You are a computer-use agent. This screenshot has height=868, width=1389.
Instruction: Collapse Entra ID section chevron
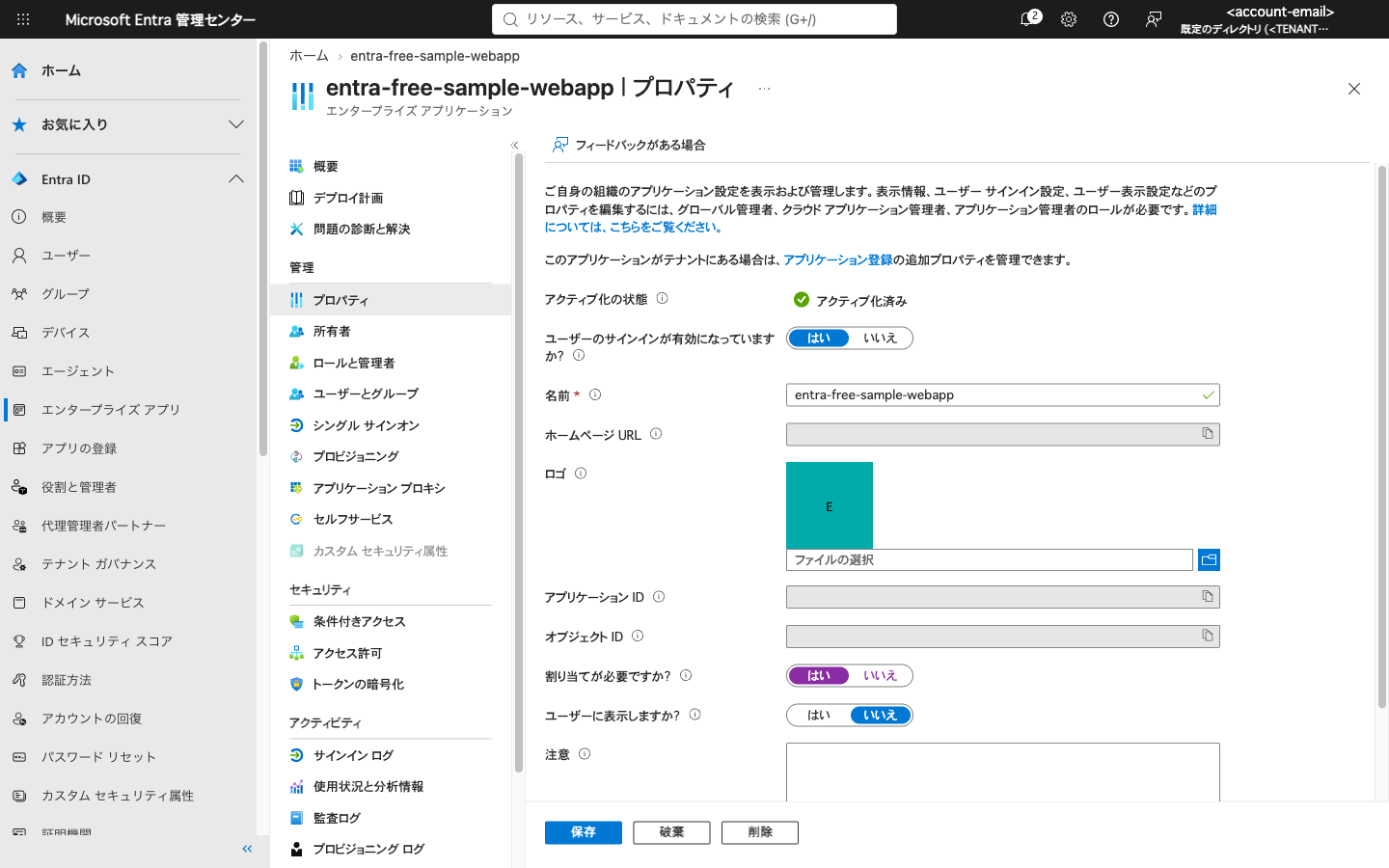236,179
